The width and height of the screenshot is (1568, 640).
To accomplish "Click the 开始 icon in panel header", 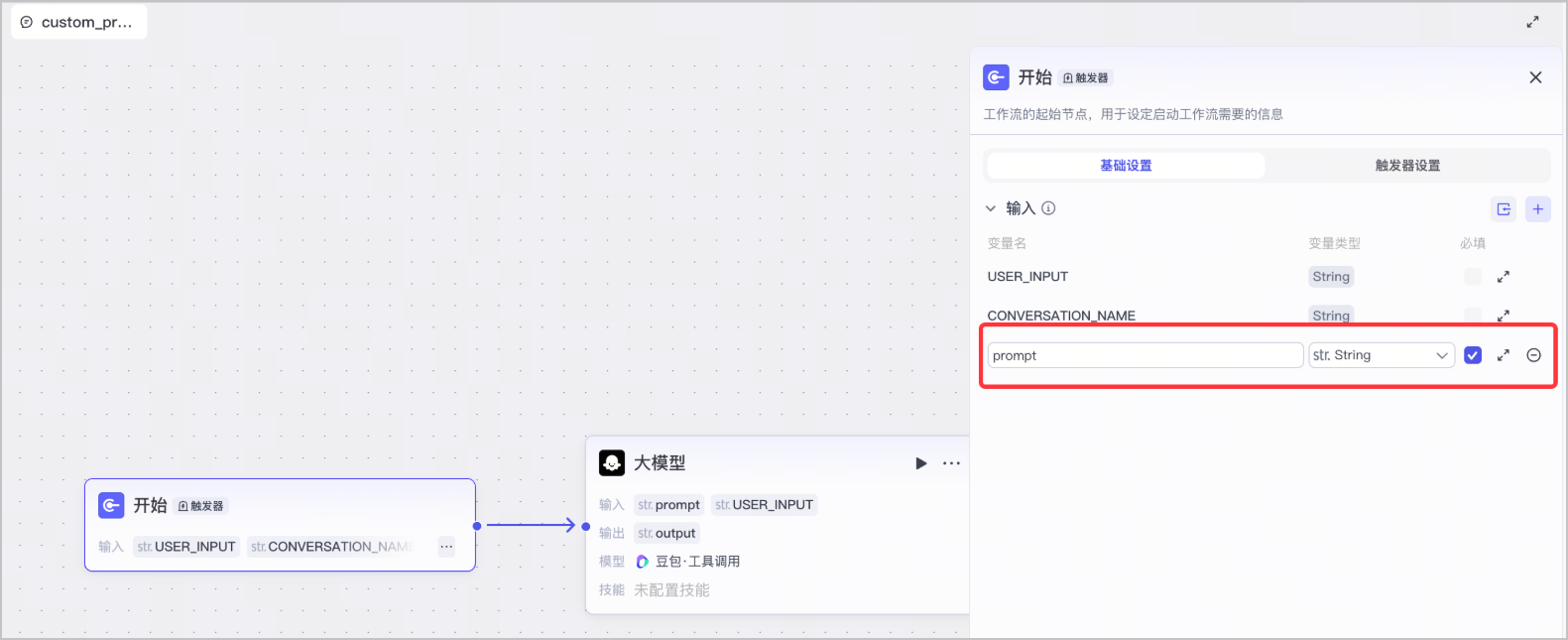I will click(996, 77).
